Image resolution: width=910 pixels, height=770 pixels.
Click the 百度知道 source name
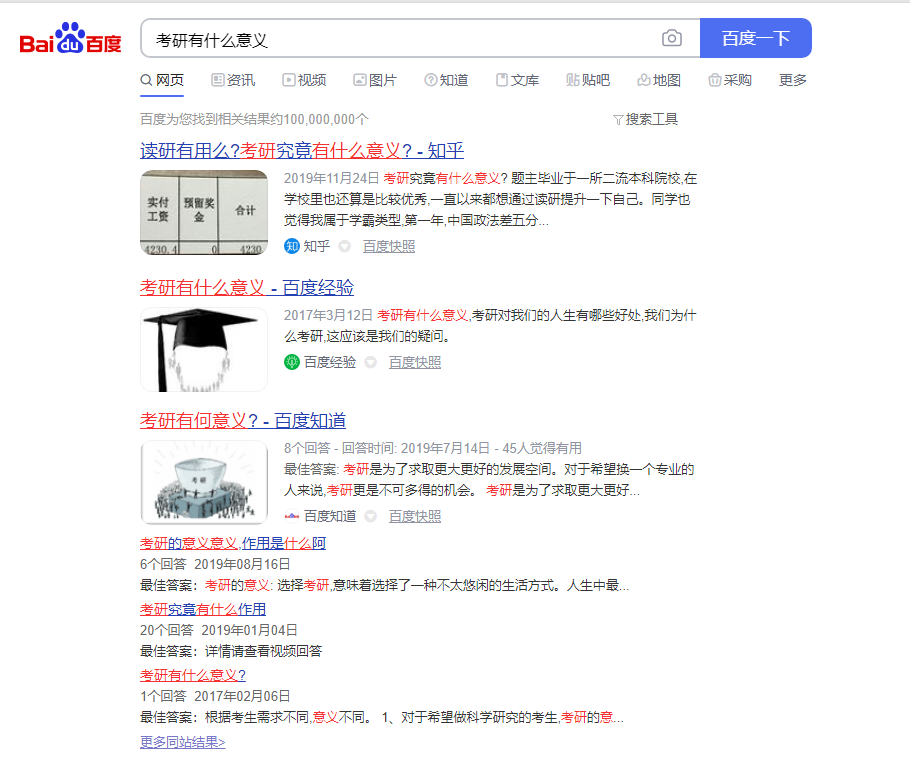(330, 516)
